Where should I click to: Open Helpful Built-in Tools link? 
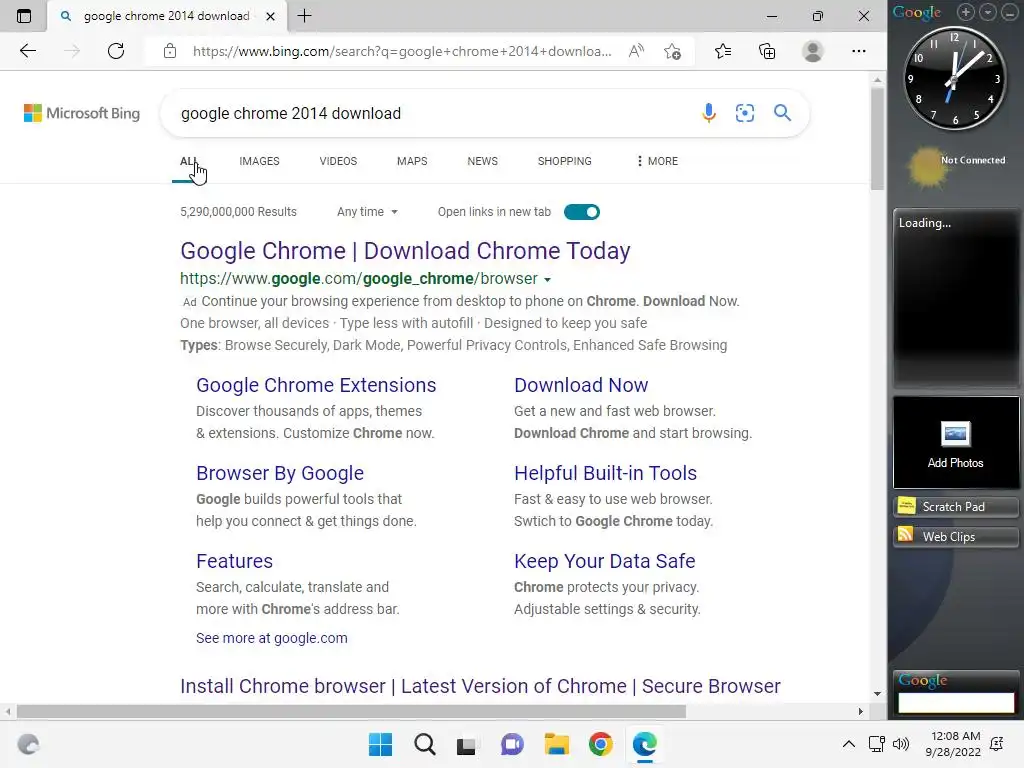click(x=605, y=473)
